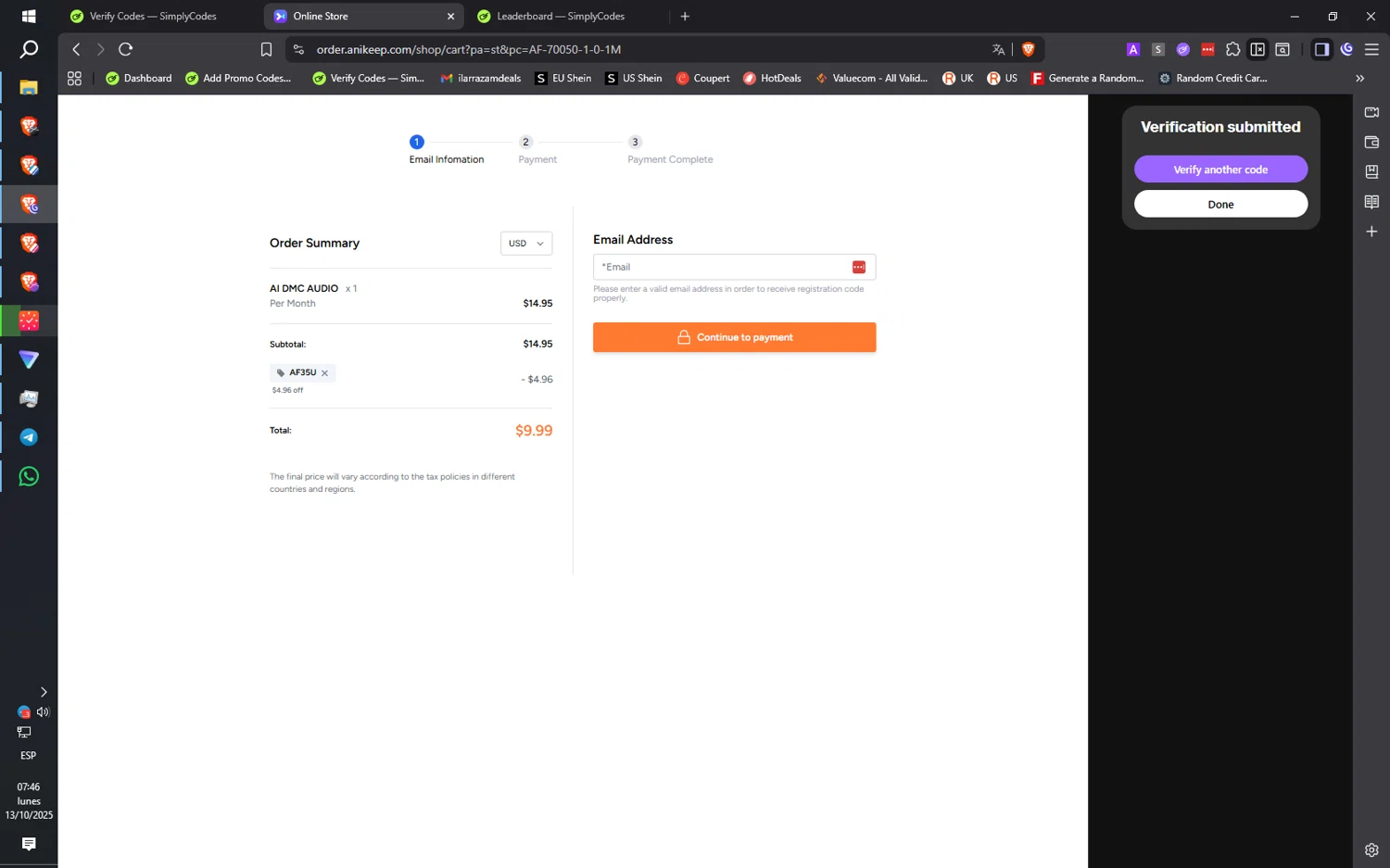This screenshot has width=1390, height=868.
Task: Select step 3 Payment Complete
Action: (670, 150)
